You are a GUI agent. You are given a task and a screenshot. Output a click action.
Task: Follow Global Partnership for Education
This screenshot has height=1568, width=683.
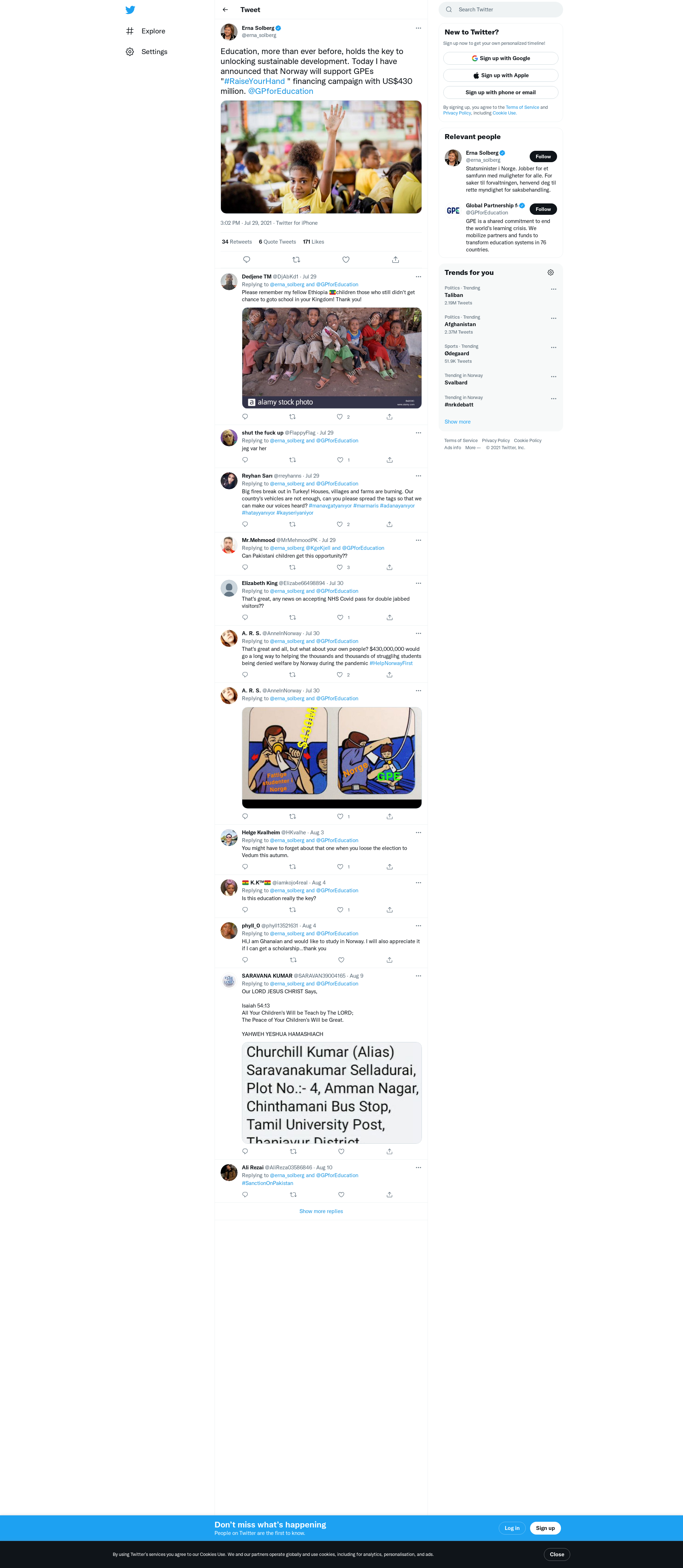coord(543,209)
